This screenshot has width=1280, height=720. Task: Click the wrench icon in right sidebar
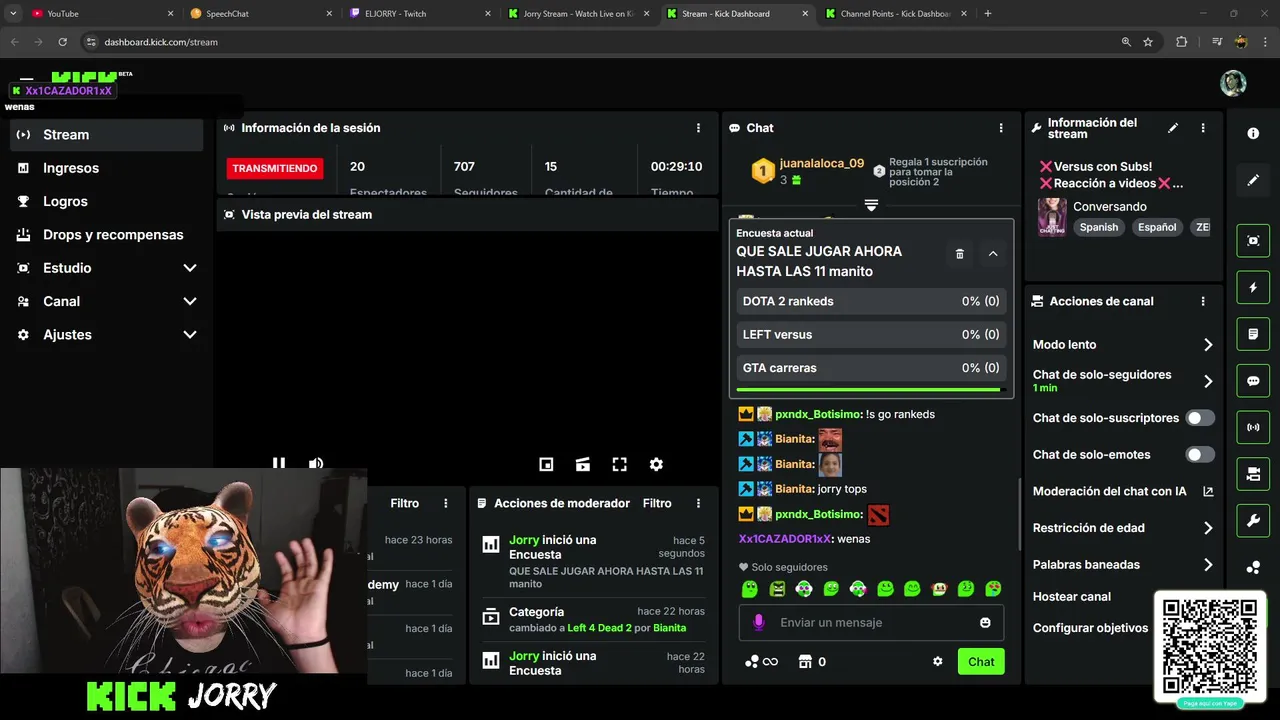(1253, 521)
